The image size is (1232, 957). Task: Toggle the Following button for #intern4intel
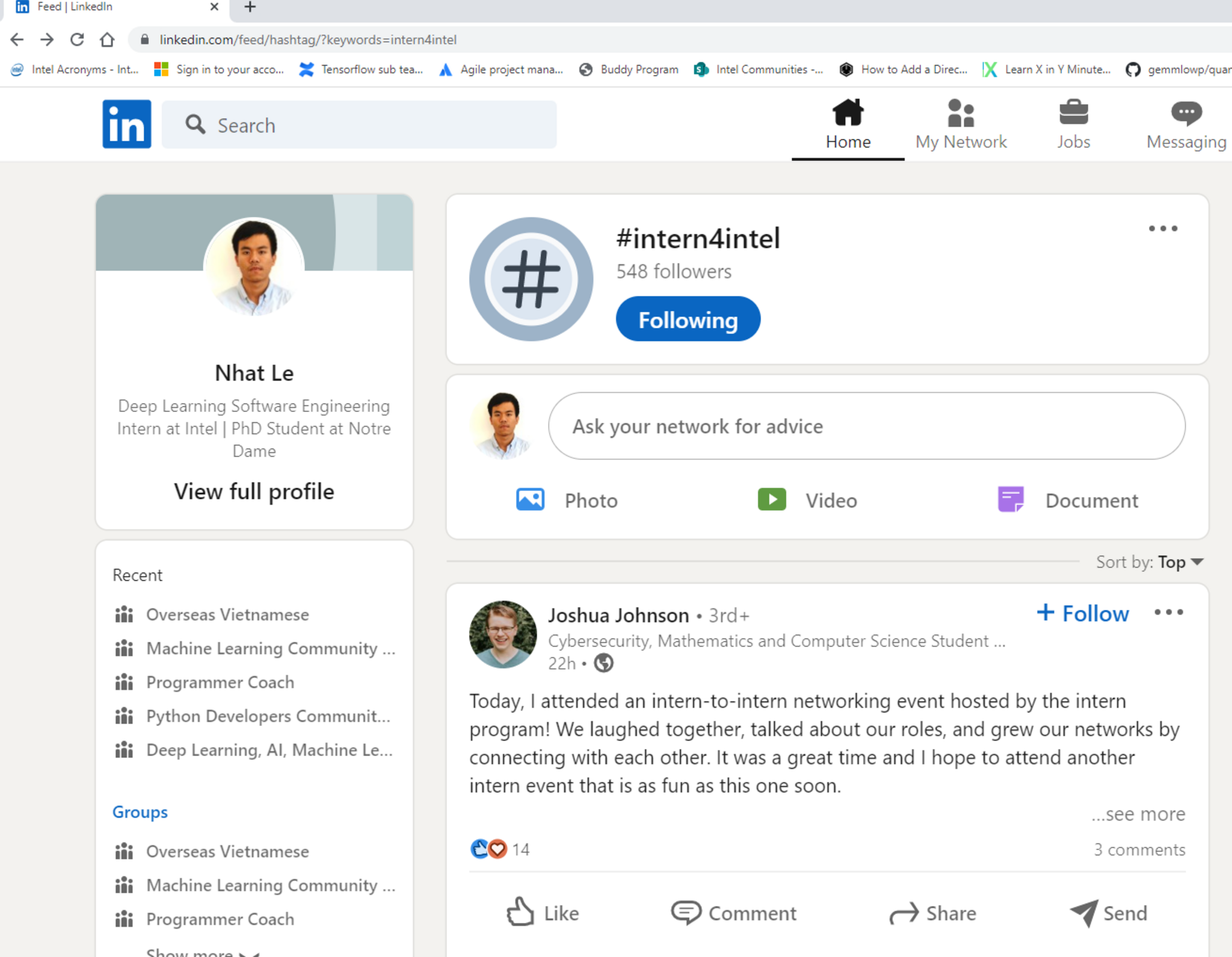(x=688, y=319)
